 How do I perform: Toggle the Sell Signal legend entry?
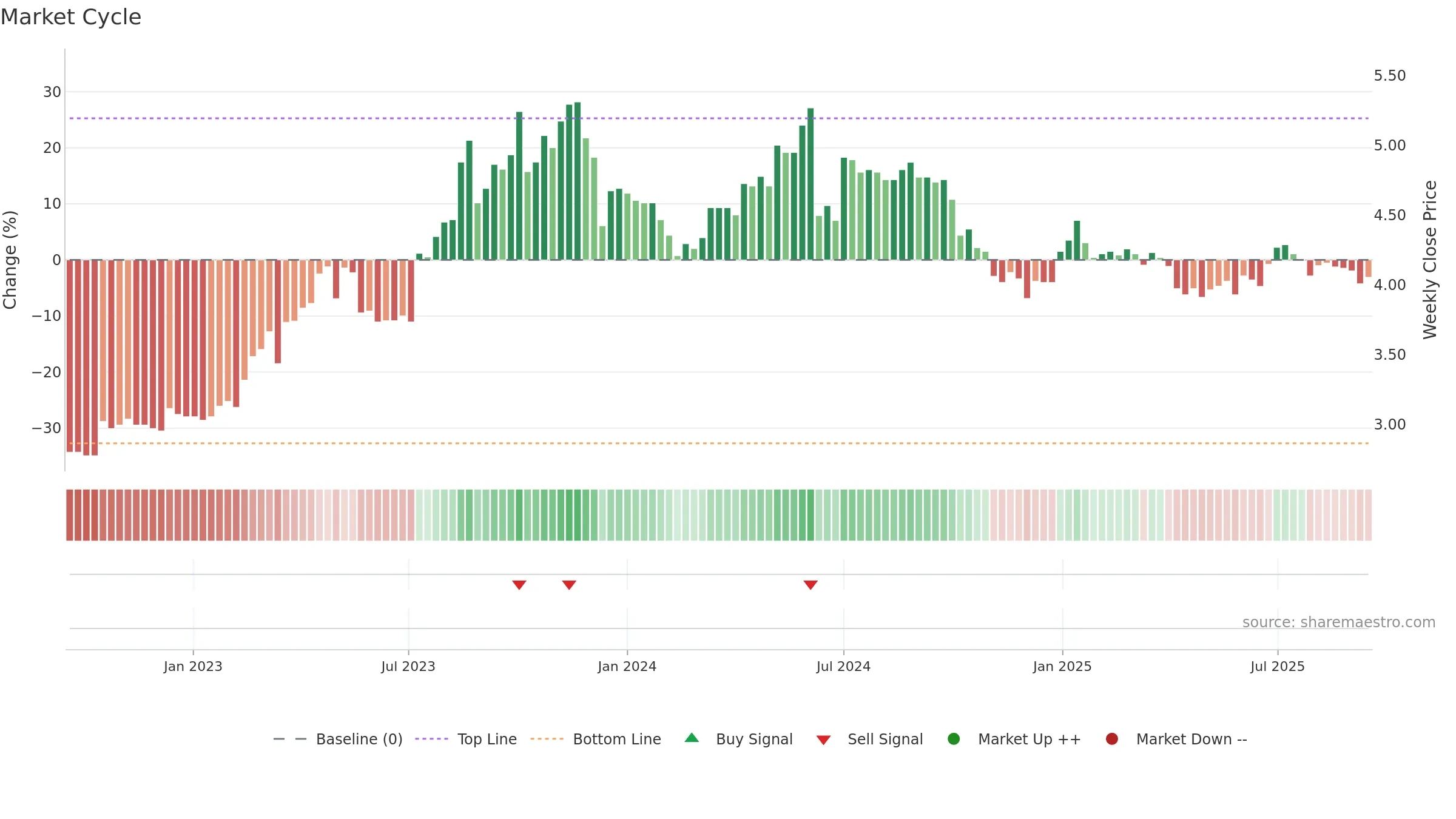(869, 739)
